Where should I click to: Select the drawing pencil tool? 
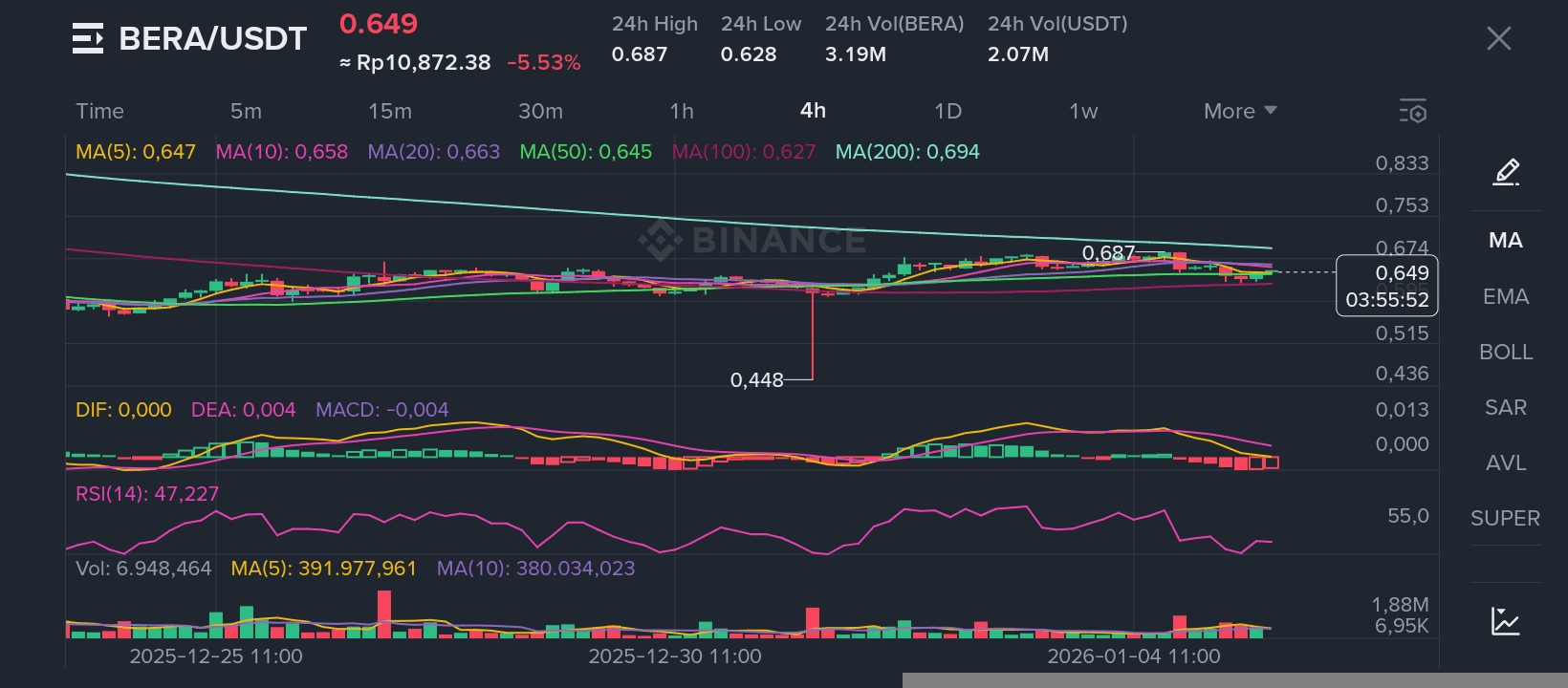(1506, 172)
